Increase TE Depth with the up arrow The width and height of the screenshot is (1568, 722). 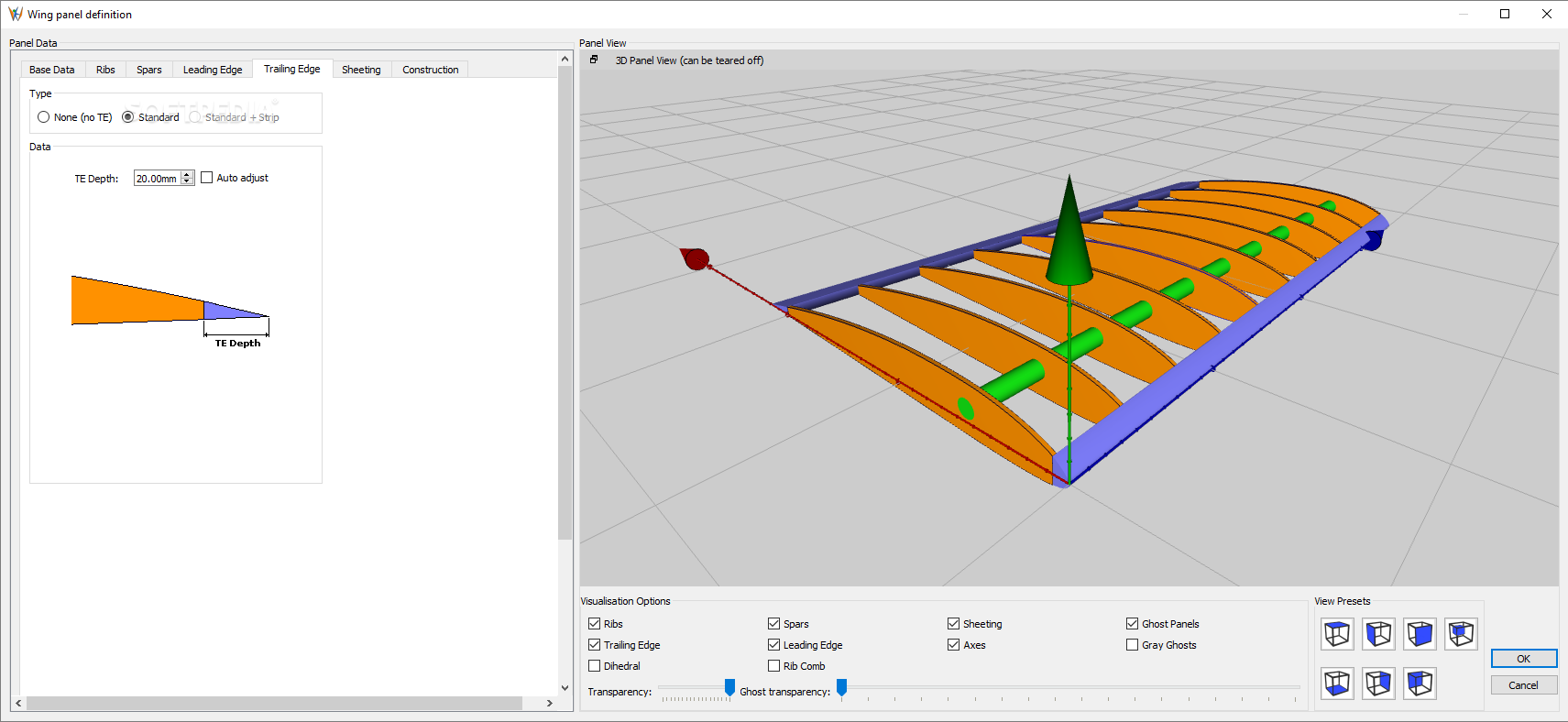click(187, 174)
